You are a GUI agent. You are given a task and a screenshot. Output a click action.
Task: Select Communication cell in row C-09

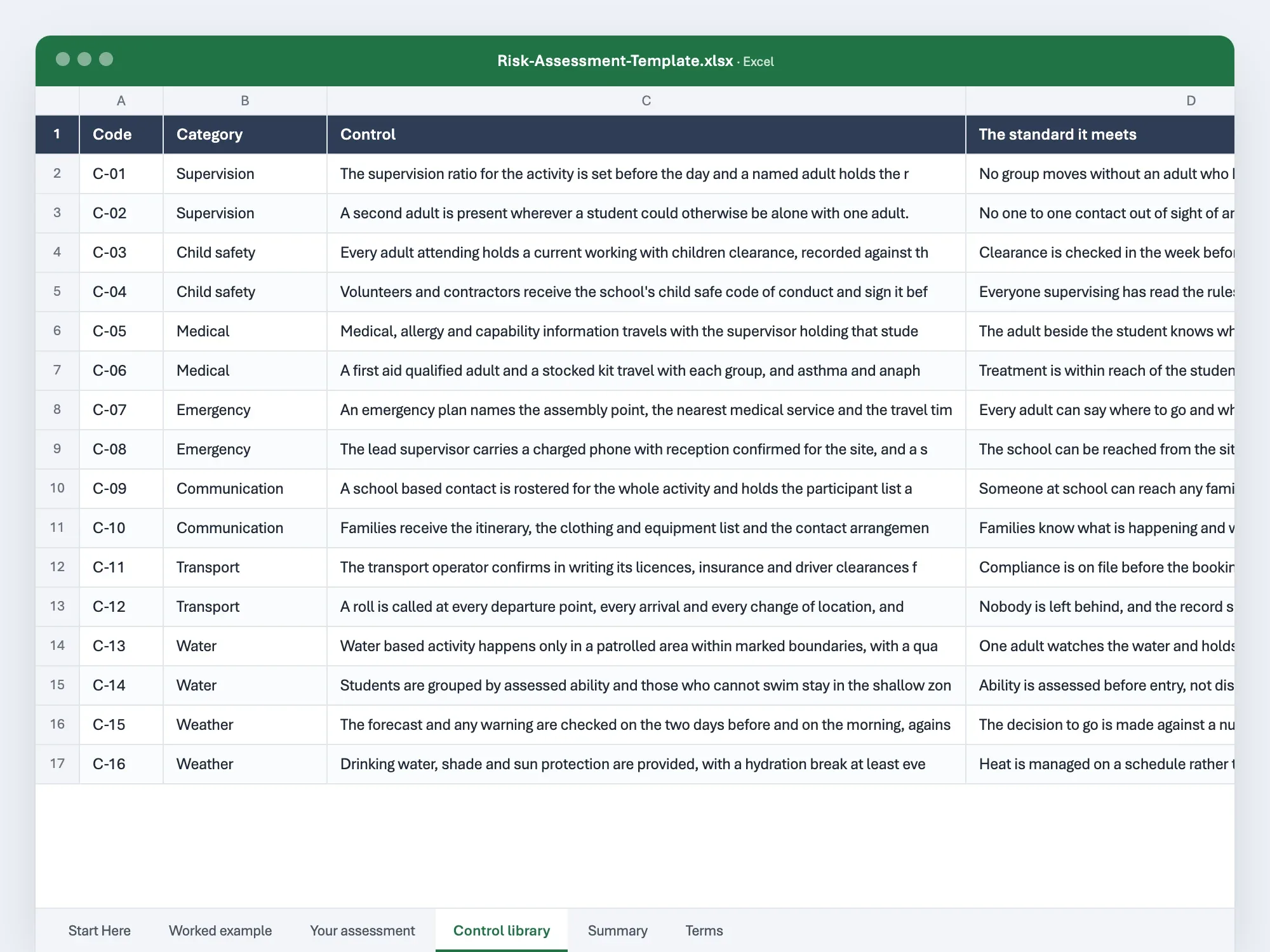245,488
